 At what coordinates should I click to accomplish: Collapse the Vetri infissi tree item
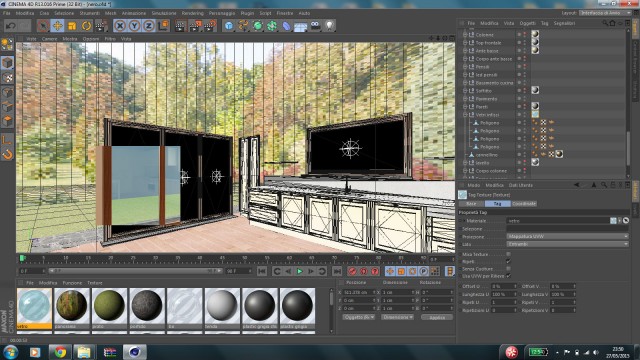click(465, 115)
